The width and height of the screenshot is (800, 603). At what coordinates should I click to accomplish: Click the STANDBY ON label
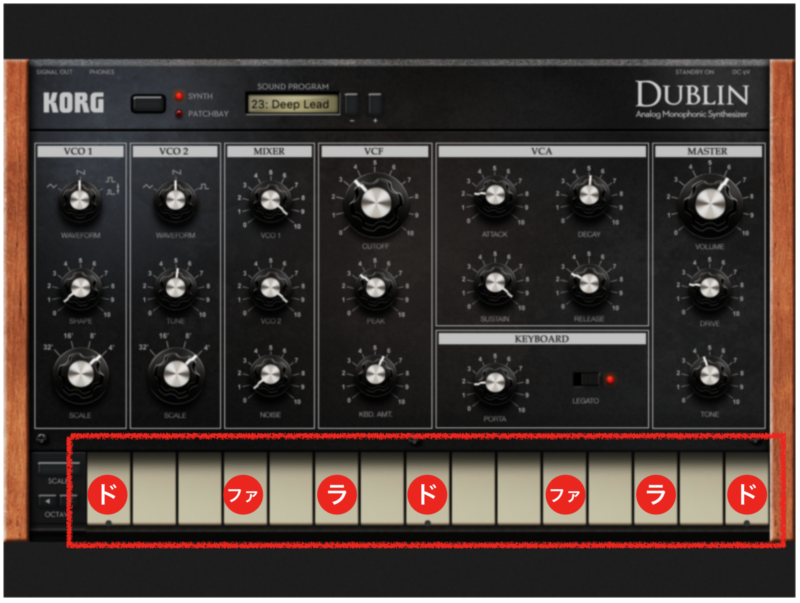[694, 72]
